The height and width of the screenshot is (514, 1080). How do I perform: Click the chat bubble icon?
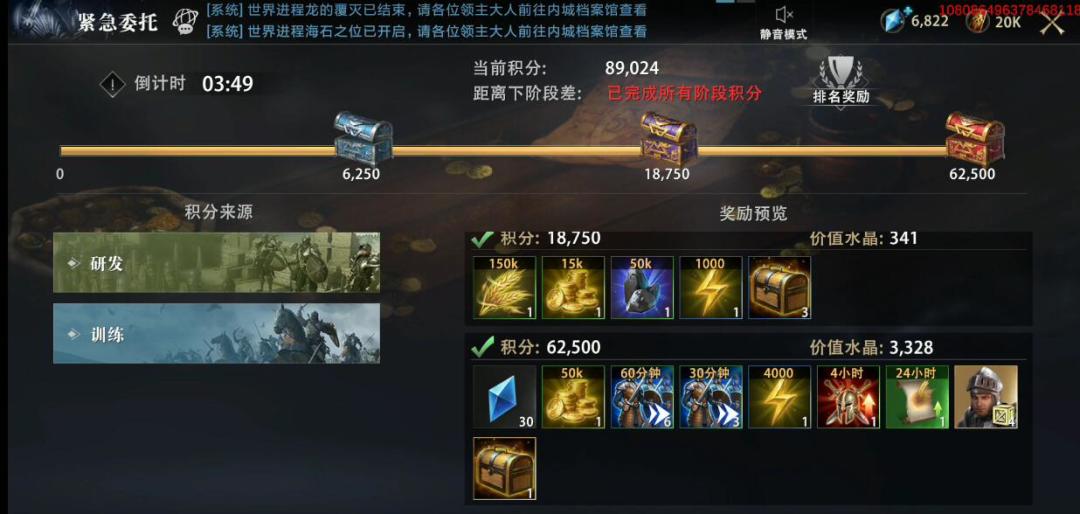click(185, 21)
